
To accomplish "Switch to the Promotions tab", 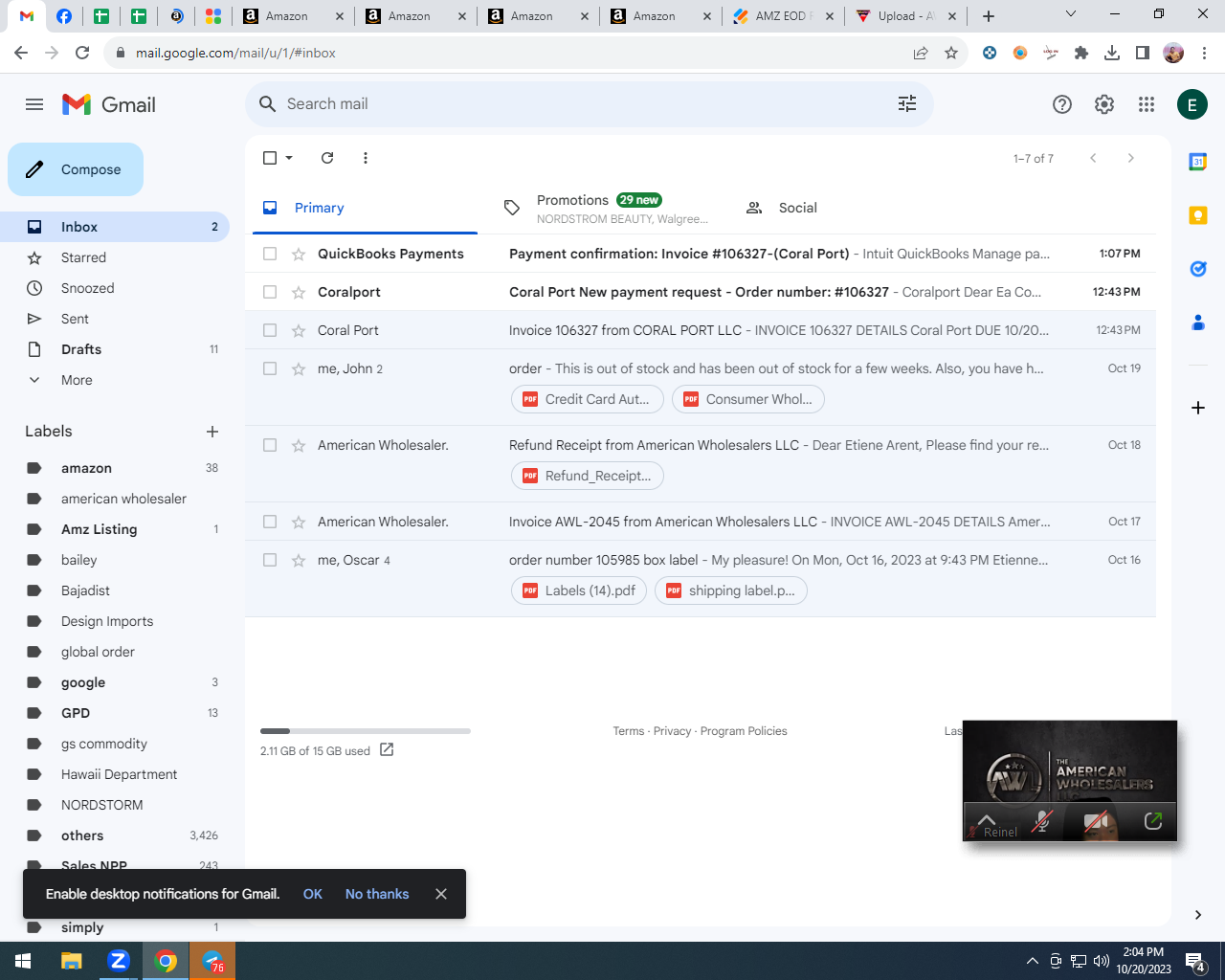I will (x=605, y=208).
